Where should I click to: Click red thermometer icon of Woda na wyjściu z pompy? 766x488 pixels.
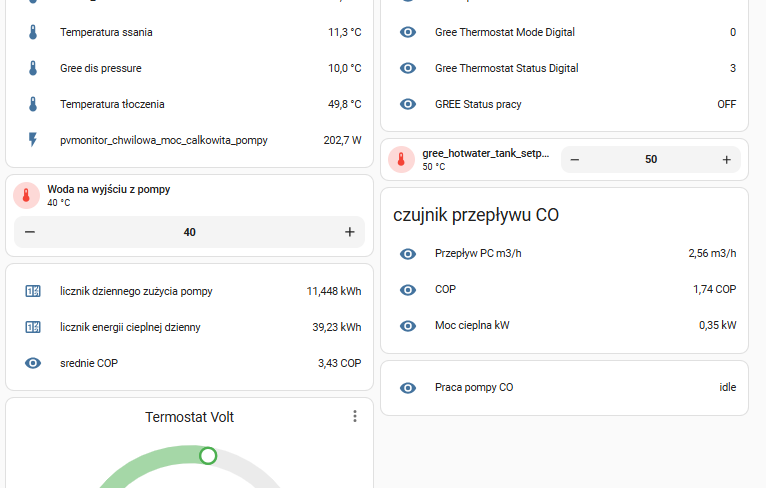click(x=26, y=195)
